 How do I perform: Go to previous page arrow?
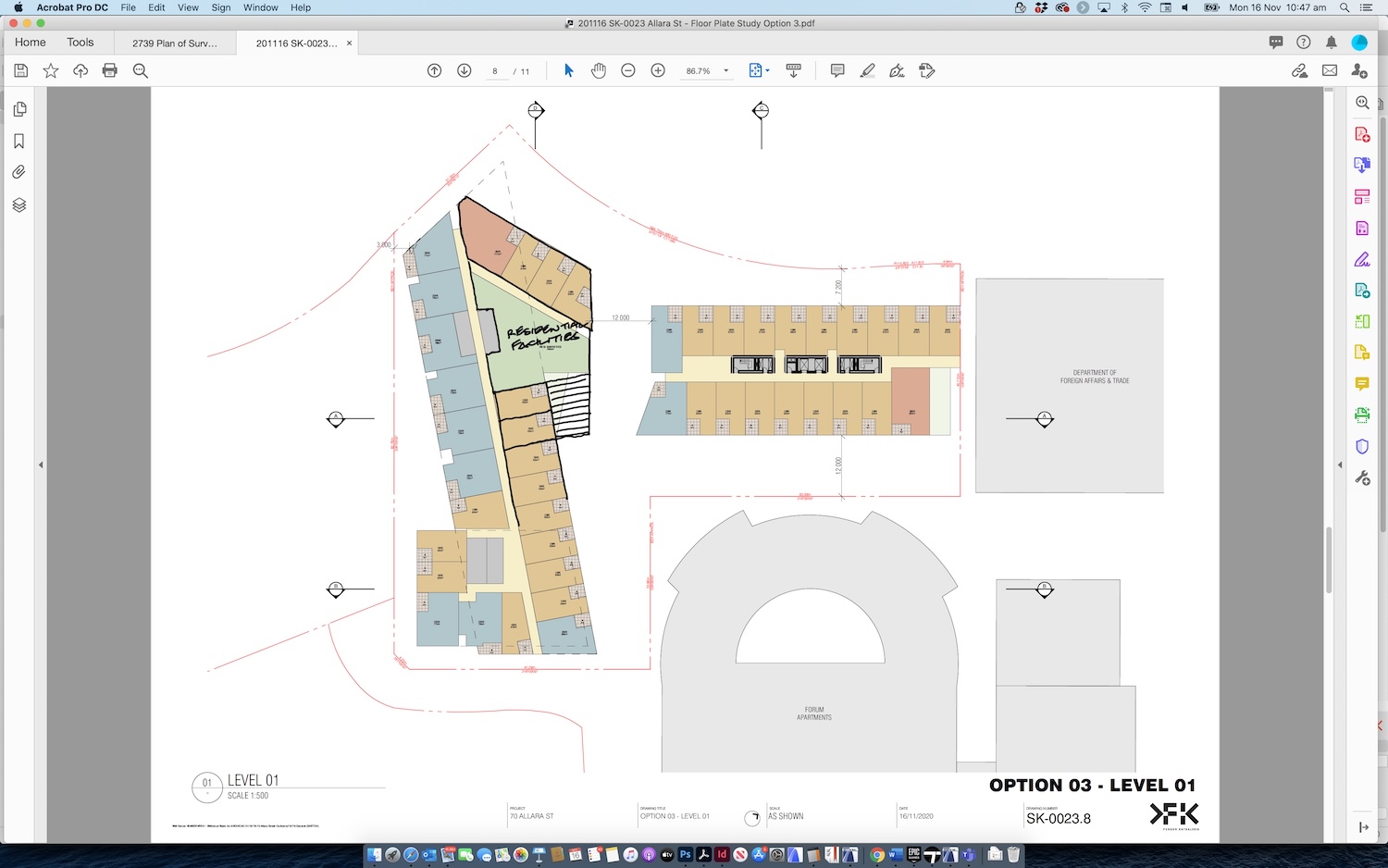click(x=435, y=70)
